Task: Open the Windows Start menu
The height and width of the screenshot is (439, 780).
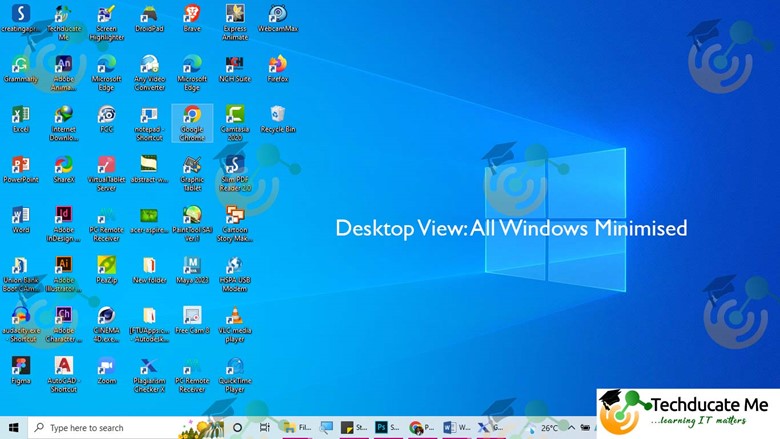Action: tap(14, 428)
